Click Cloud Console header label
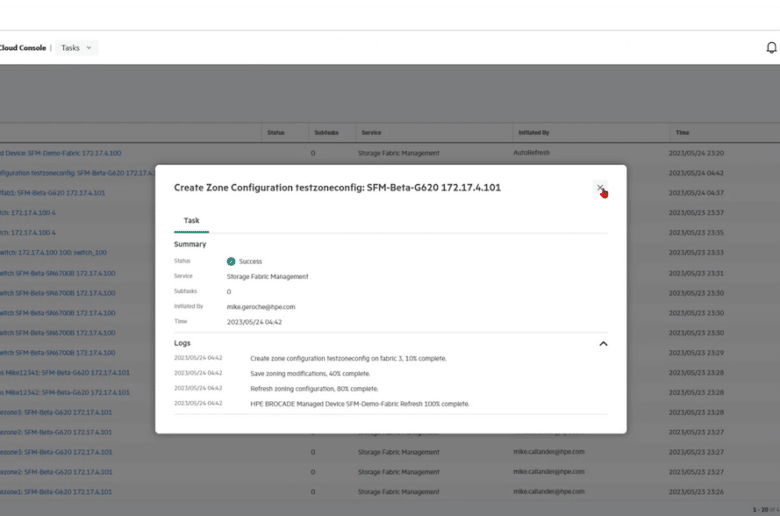 click(x=23, y=48)
